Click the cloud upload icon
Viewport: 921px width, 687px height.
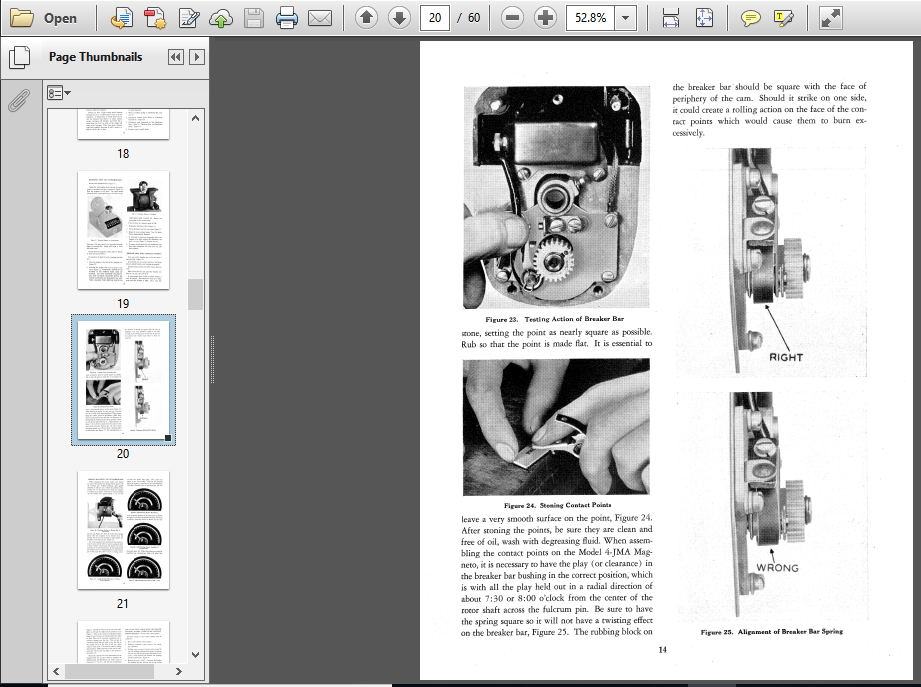[x=221, y=18]
